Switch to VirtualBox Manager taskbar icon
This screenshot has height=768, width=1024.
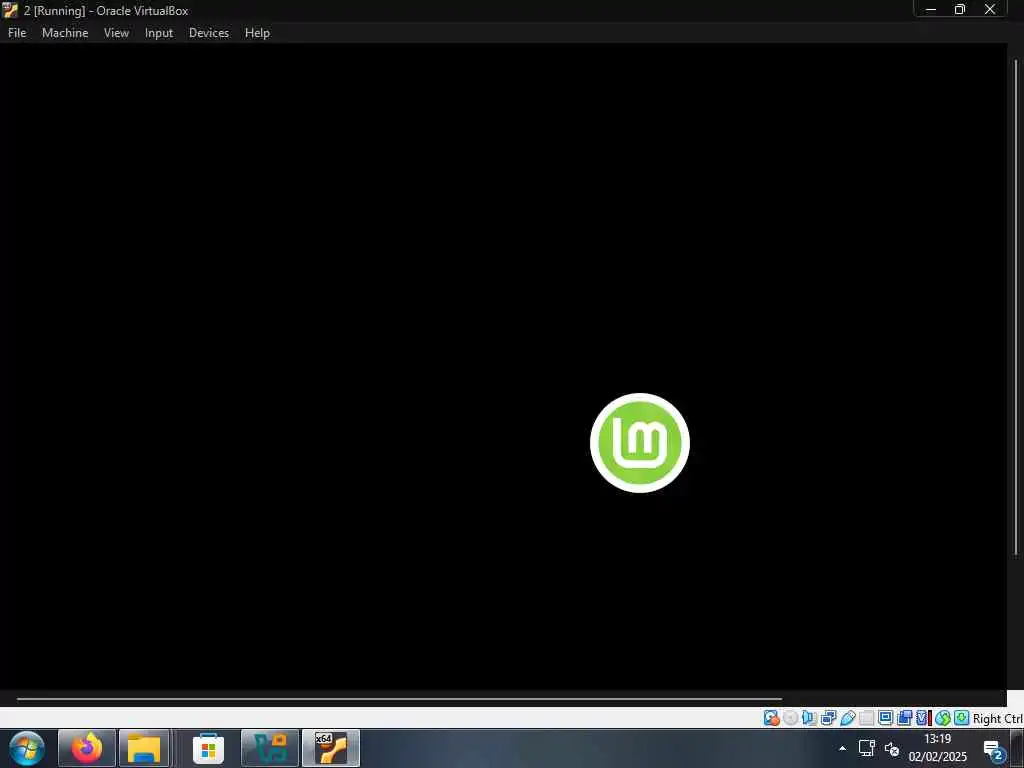270,748
